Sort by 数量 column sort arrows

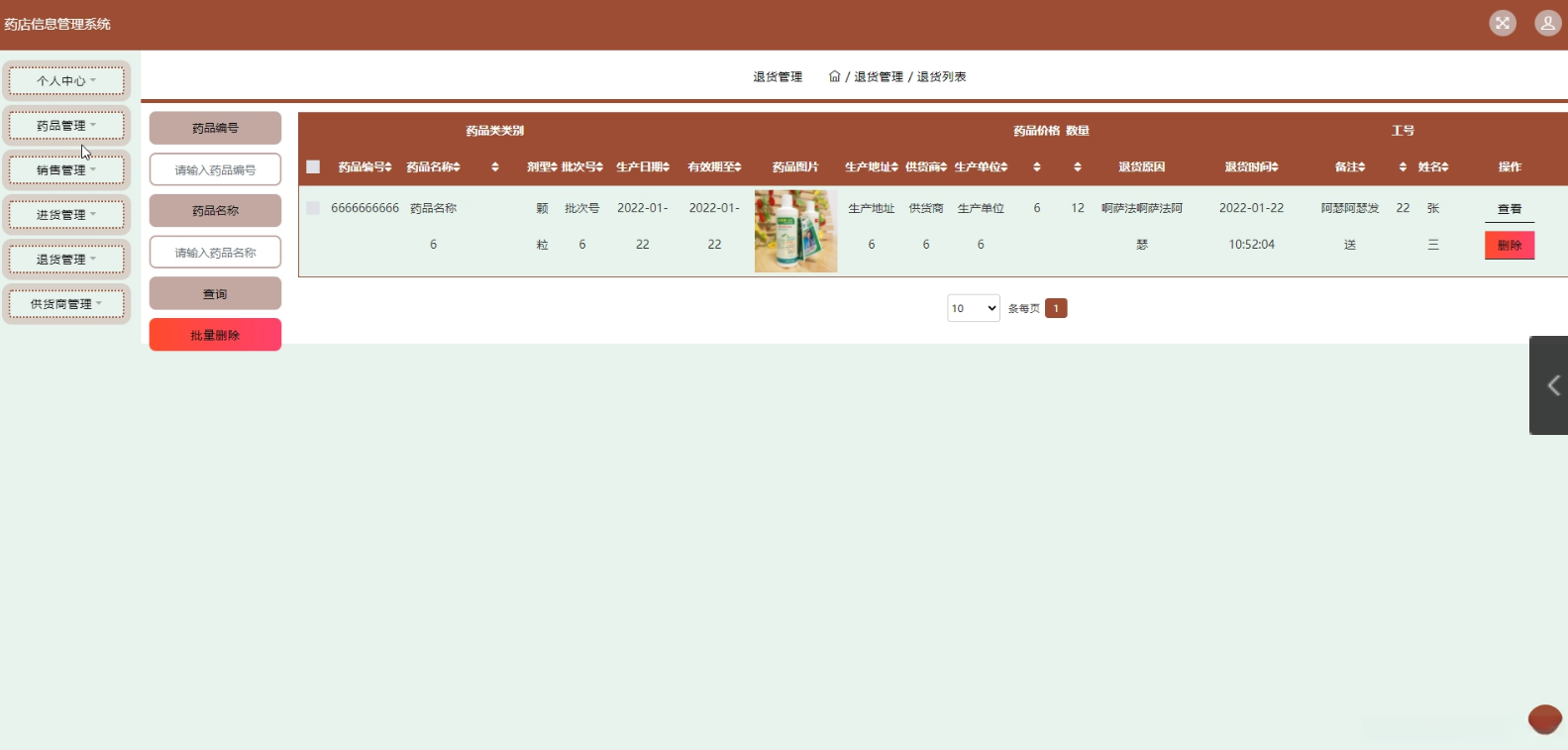click(1078, 167)
